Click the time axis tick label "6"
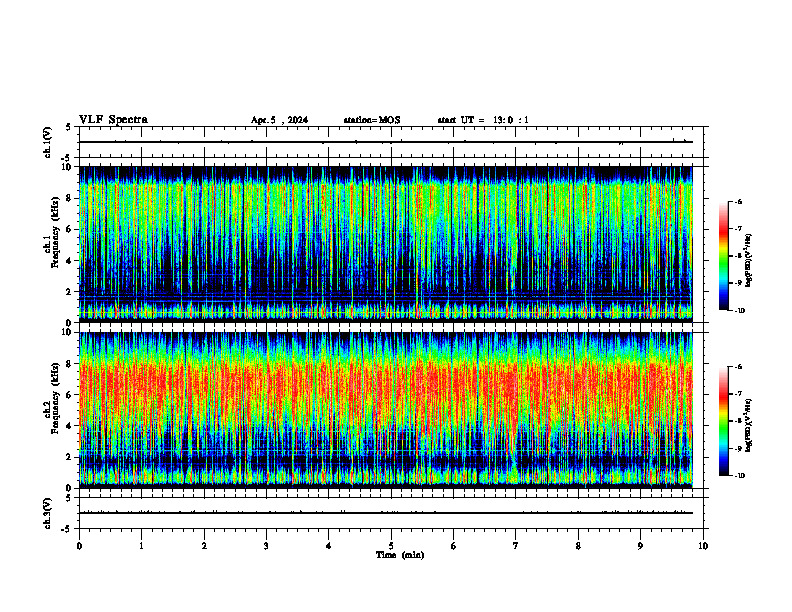The image size is (792, 612). (454, 546)
